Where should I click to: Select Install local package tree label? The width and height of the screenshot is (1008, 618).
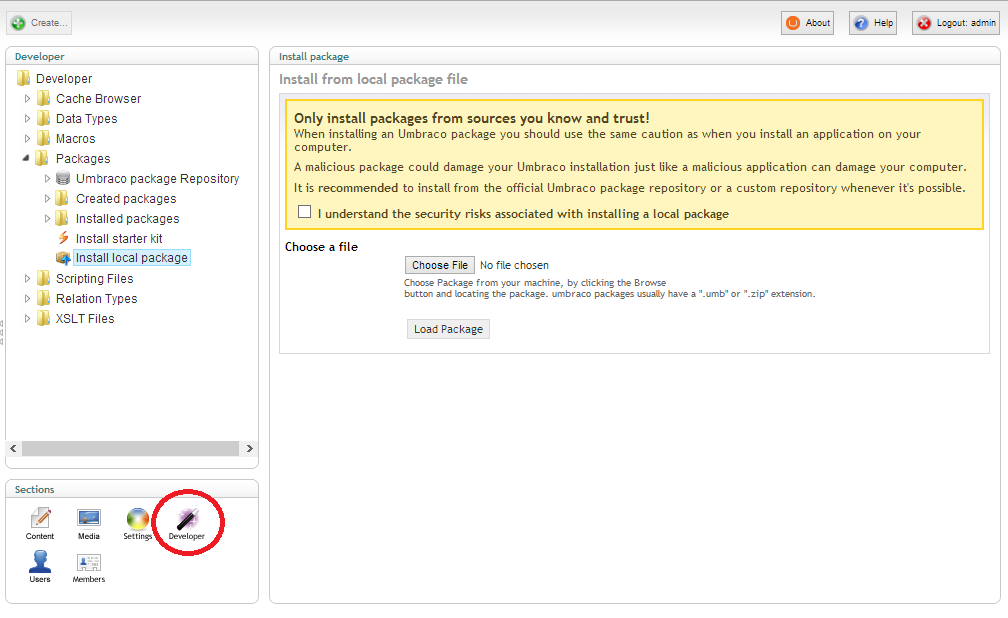(x=132, y=258)
